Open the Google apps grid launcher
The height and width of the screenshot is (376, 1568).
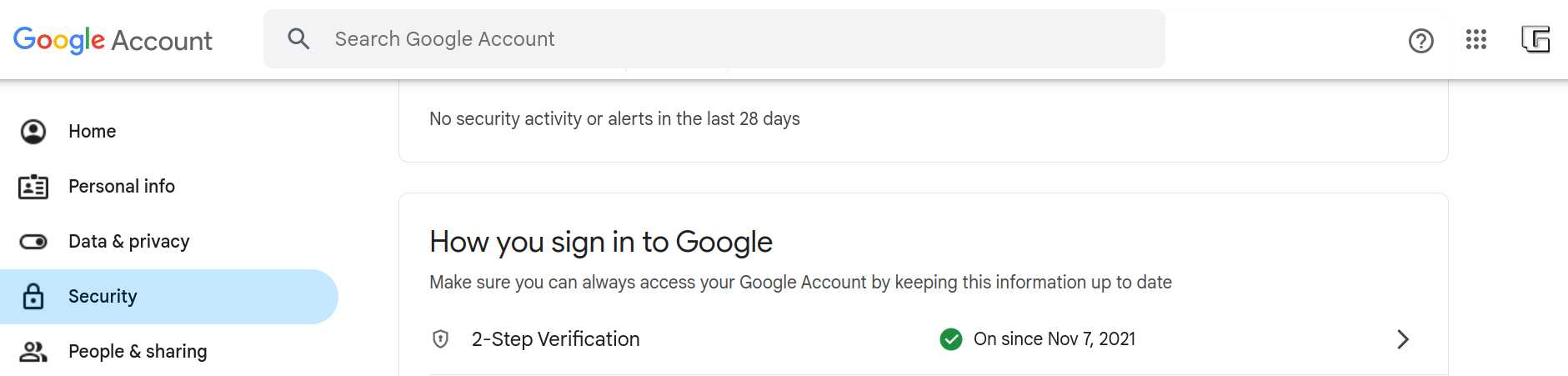tap(1475, 39)
